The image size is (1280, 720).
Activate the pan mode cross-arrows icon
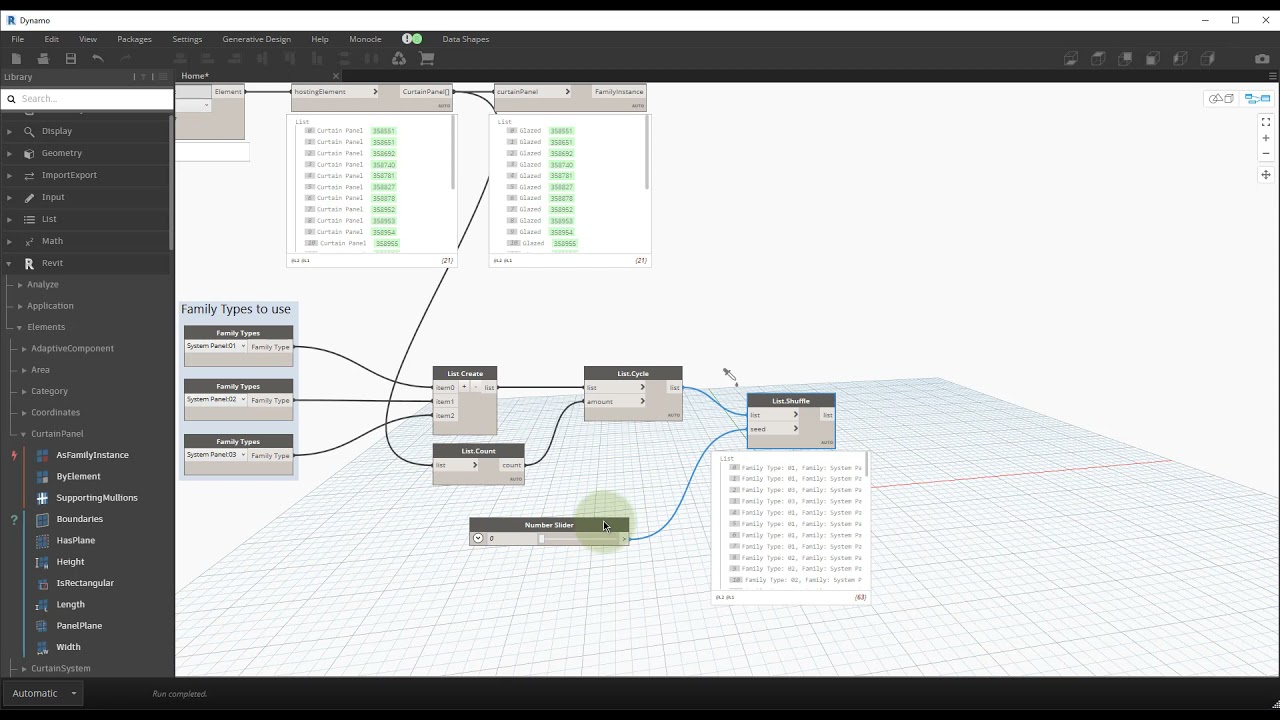pos(1266,175)
